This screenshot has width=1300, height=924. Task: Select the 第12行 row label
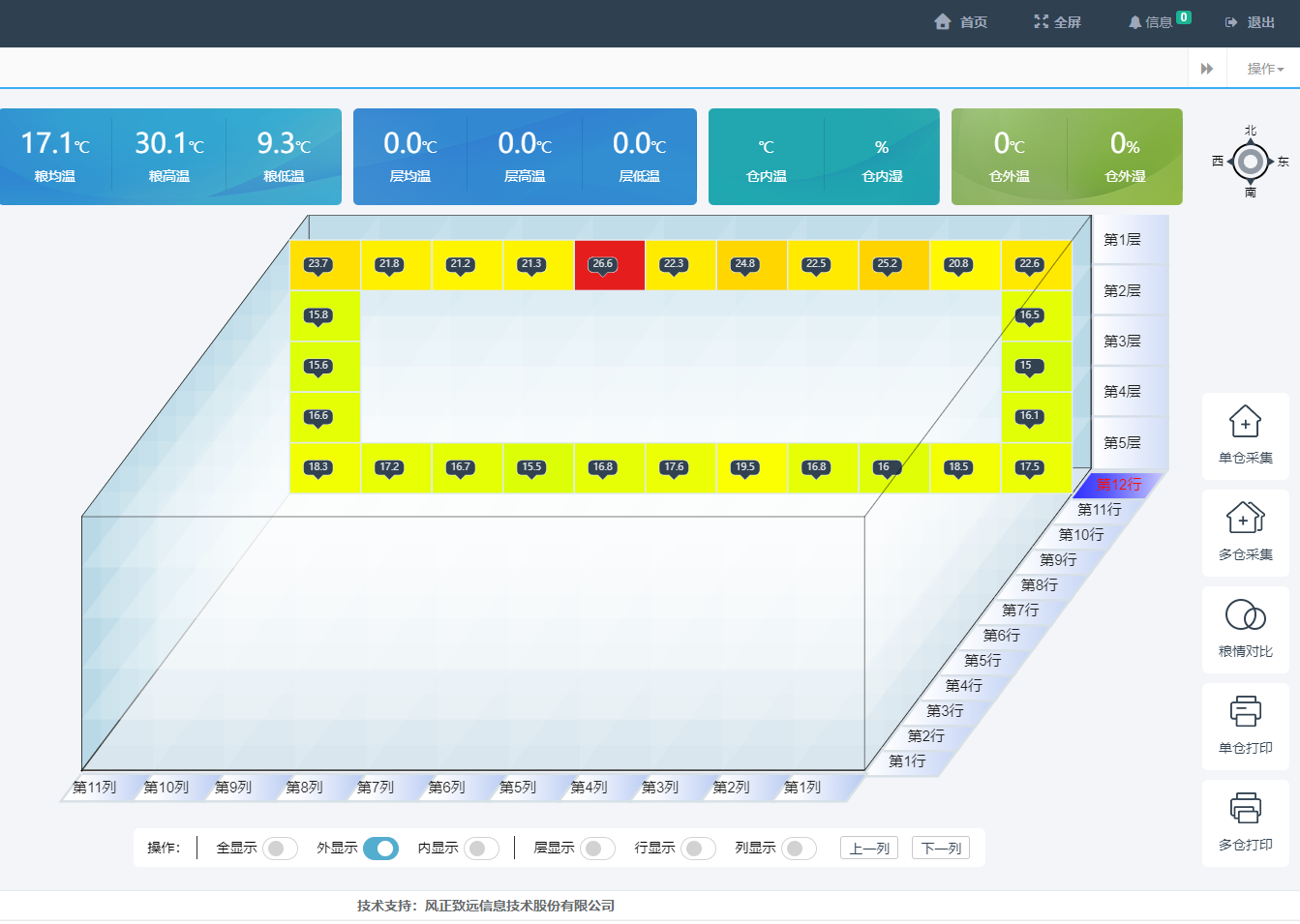1118,485
